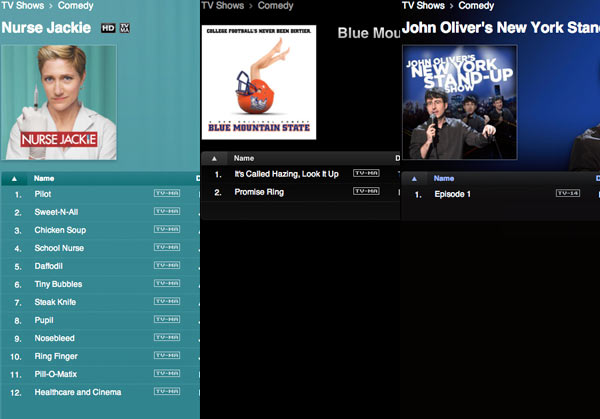Screen dimensions: 600x419
Task: Open the Blue Mountain State poster artwork
Action: (259, 81)
